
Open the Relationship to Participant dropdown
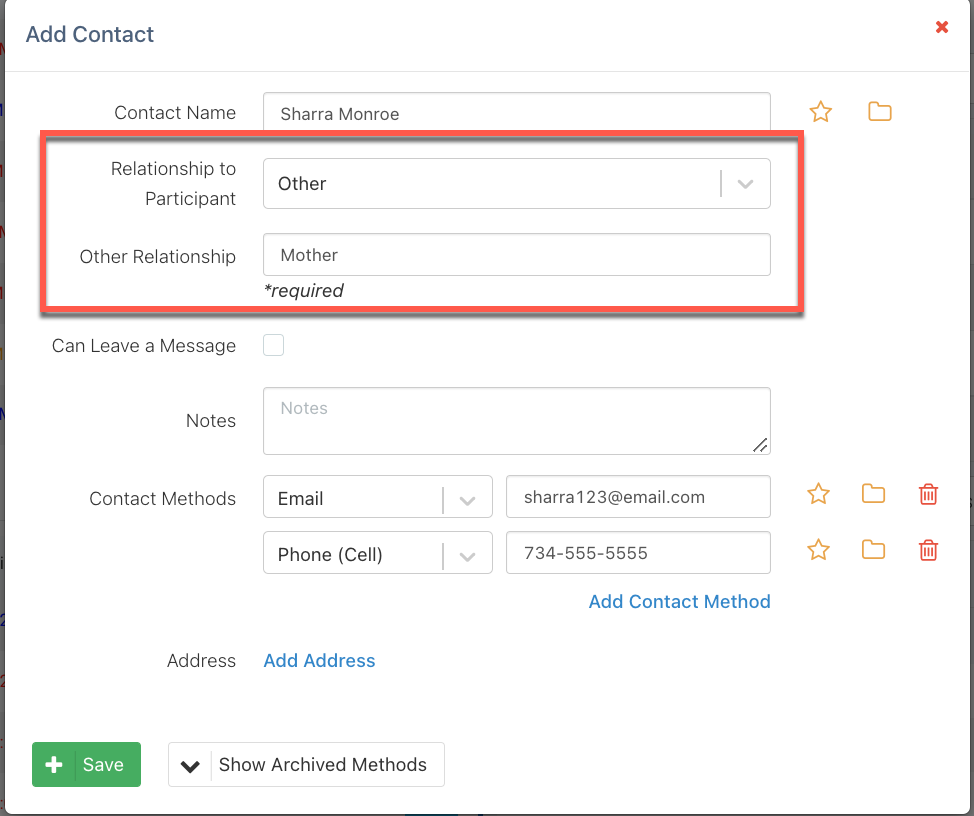click(x=516, y=184)
